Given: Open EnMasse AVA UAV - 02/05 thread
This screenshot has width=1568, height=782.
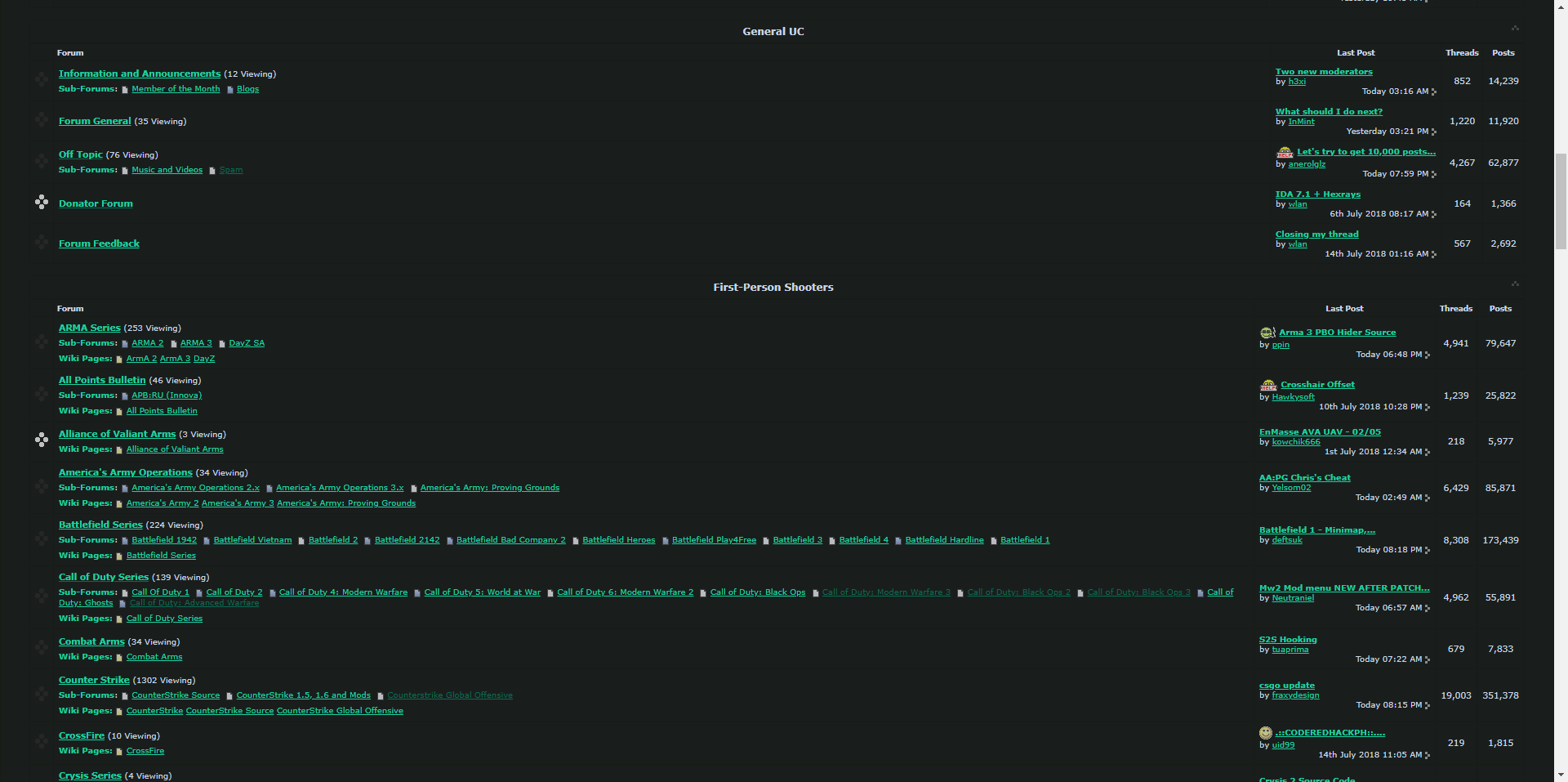Looking at the screenshot, I should coord(1320,432).
